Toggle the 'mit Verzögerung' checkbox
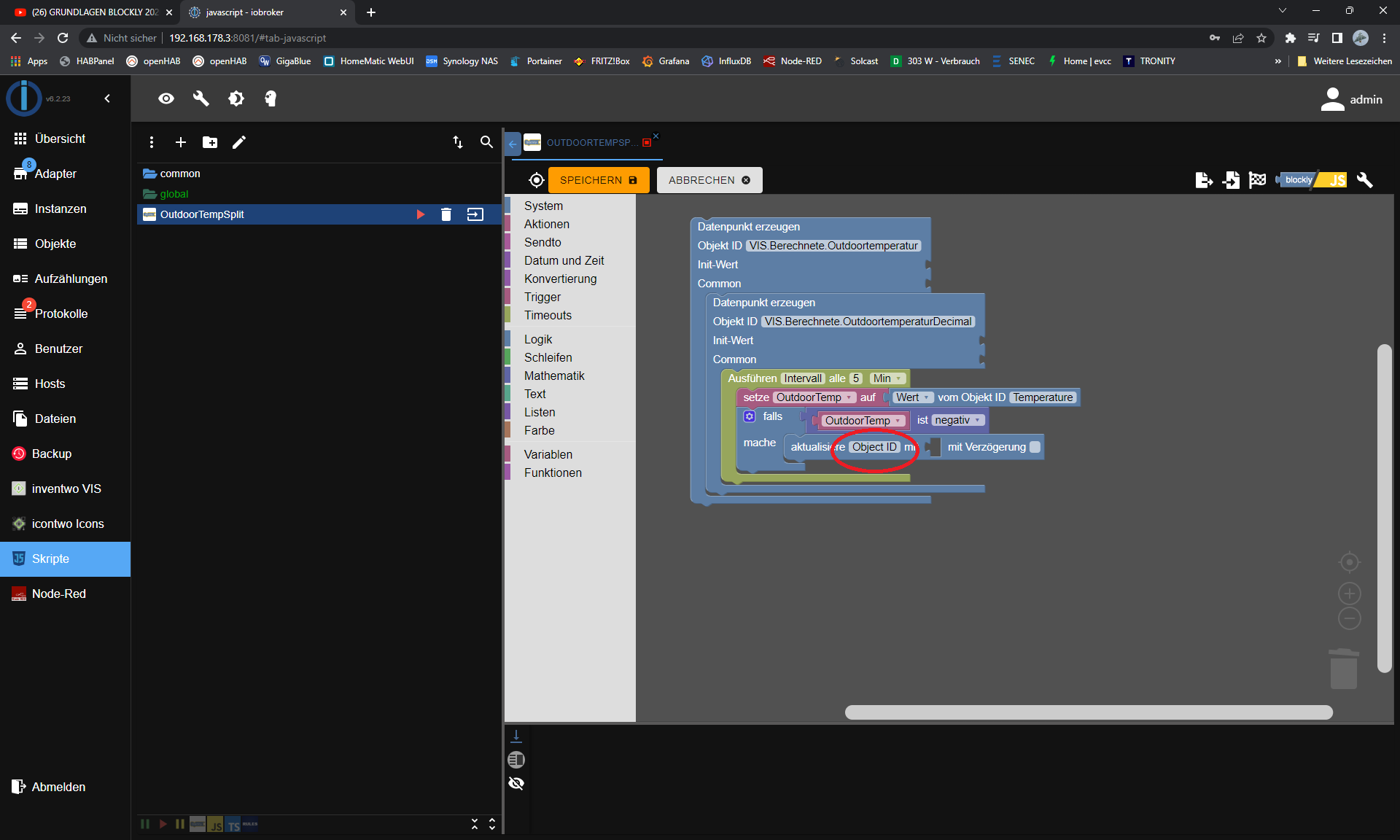The height and width of the screenshot is (840, 1400). click(x=1035, y=447)
